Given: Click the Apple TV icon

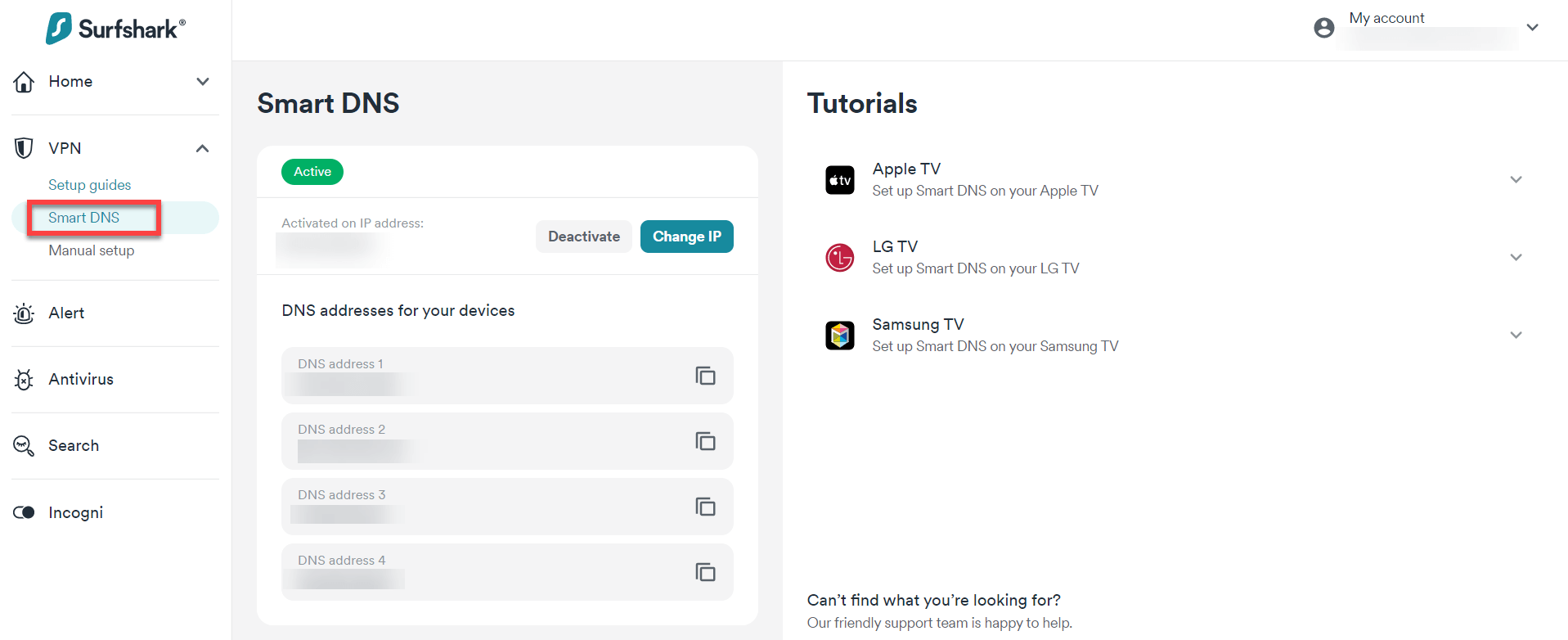Looking at the screenshot, I should [840, 180].
